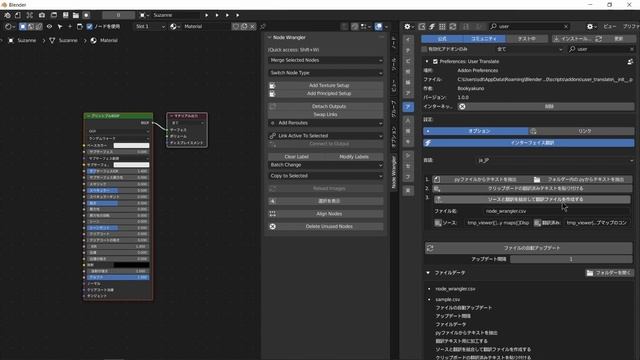This screenshot has height=360, width=640.
Task: Click Swap Links button
Action: pos(326,114)
